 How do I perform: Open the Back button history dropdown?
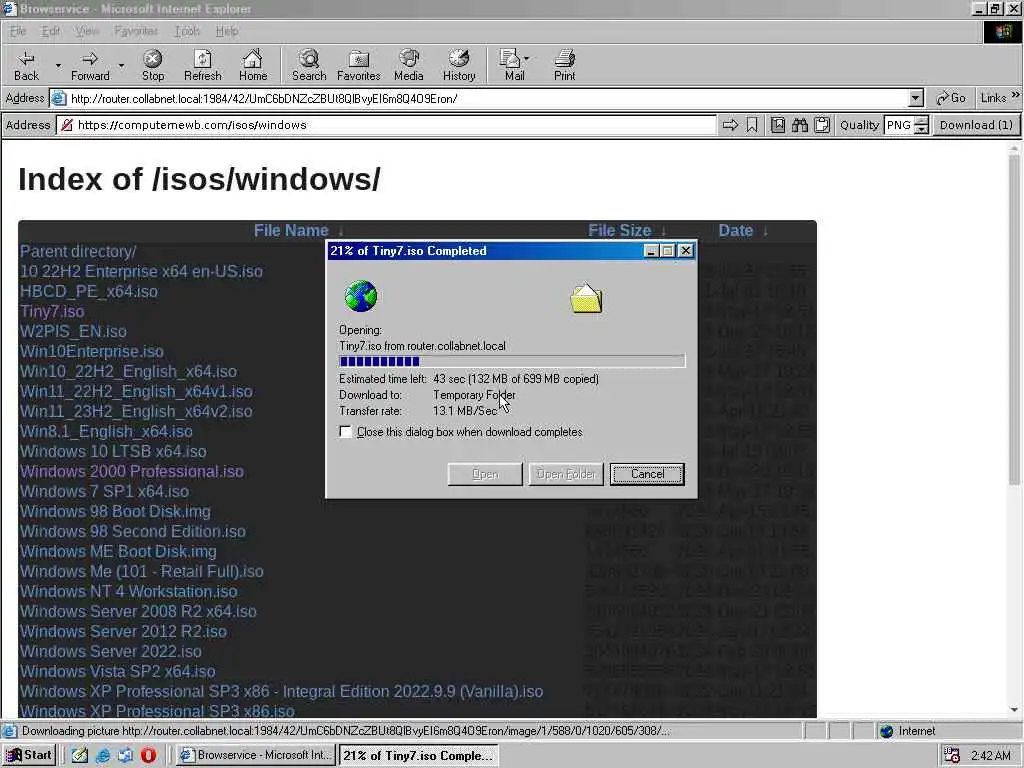(x=57, y=65)
